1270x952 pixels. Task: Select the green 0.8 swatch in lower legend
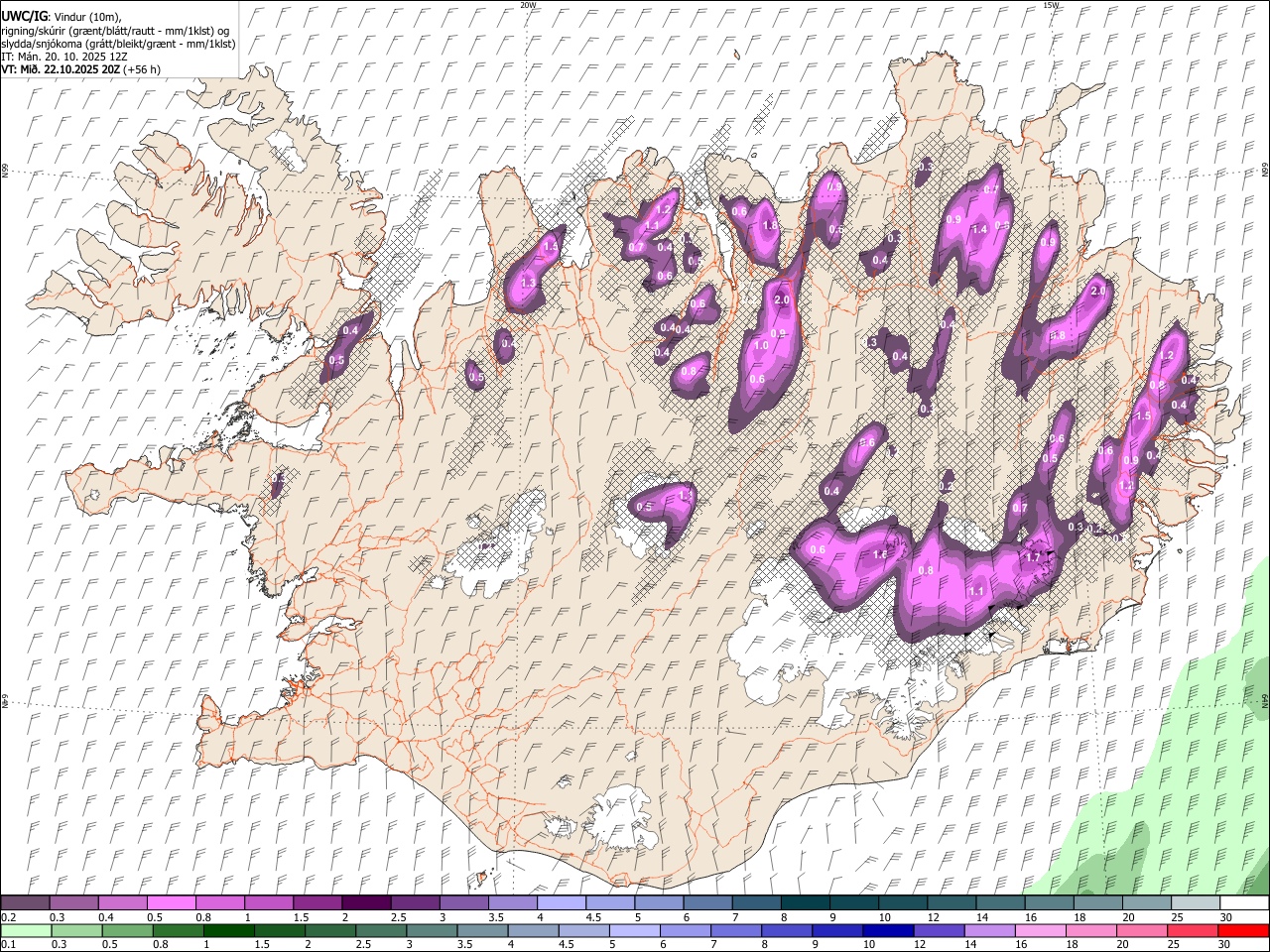[178, 931]
